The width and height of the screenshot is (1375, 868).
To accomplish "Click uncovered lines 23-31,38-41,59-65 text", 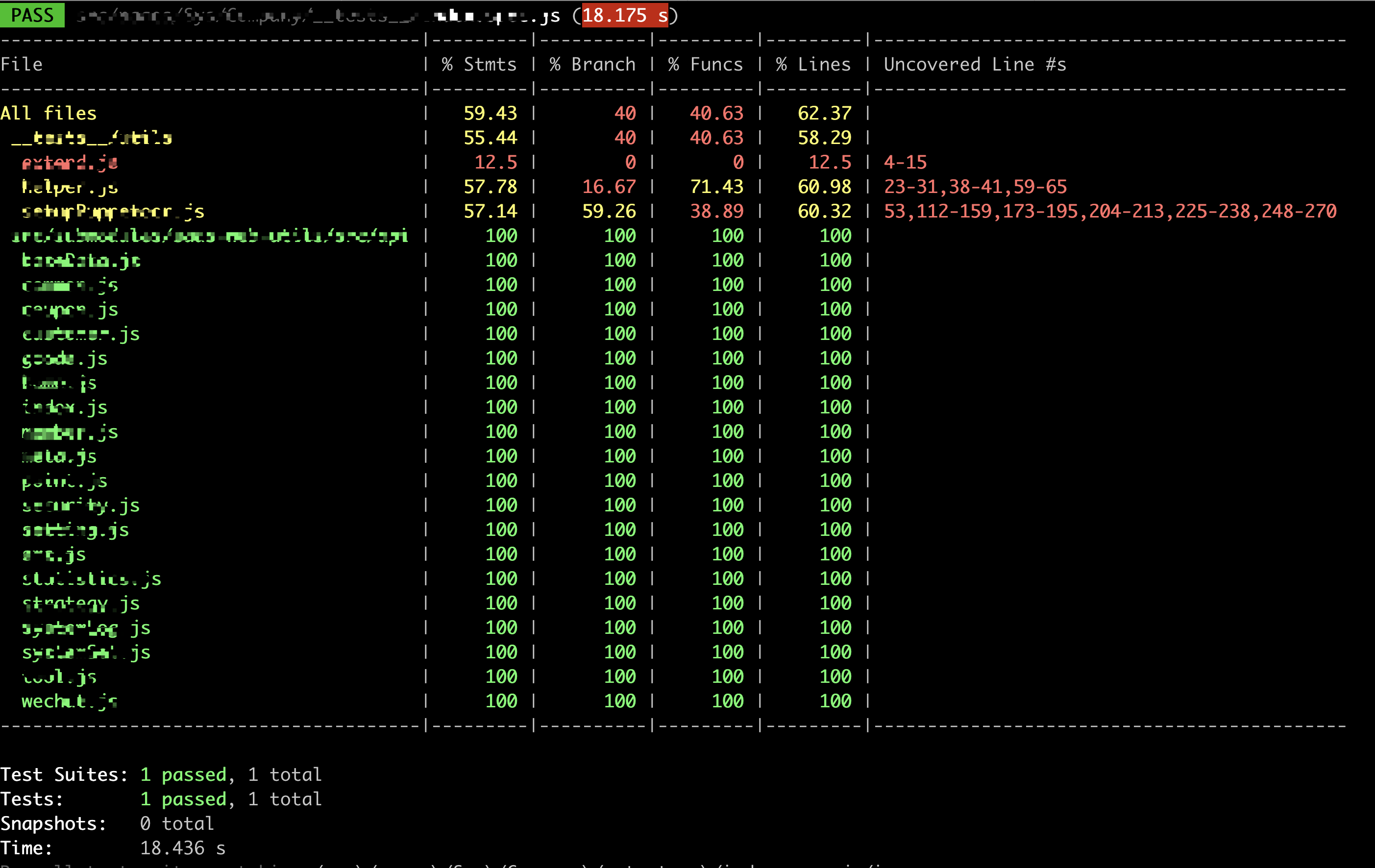I will click(975, 187).
